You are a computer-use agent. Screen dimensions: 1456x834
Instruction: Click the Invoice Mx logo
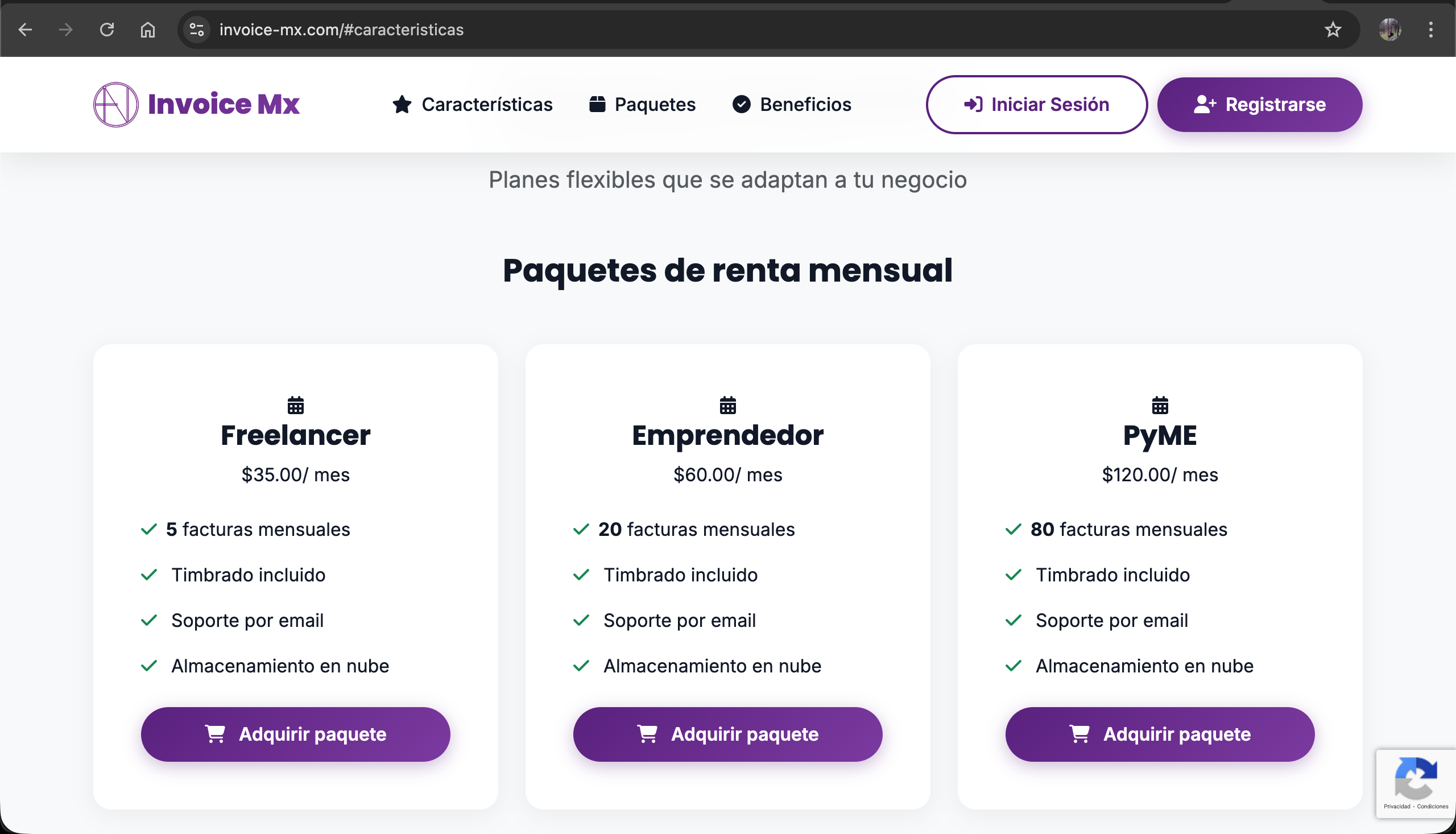tap(196, 104)
